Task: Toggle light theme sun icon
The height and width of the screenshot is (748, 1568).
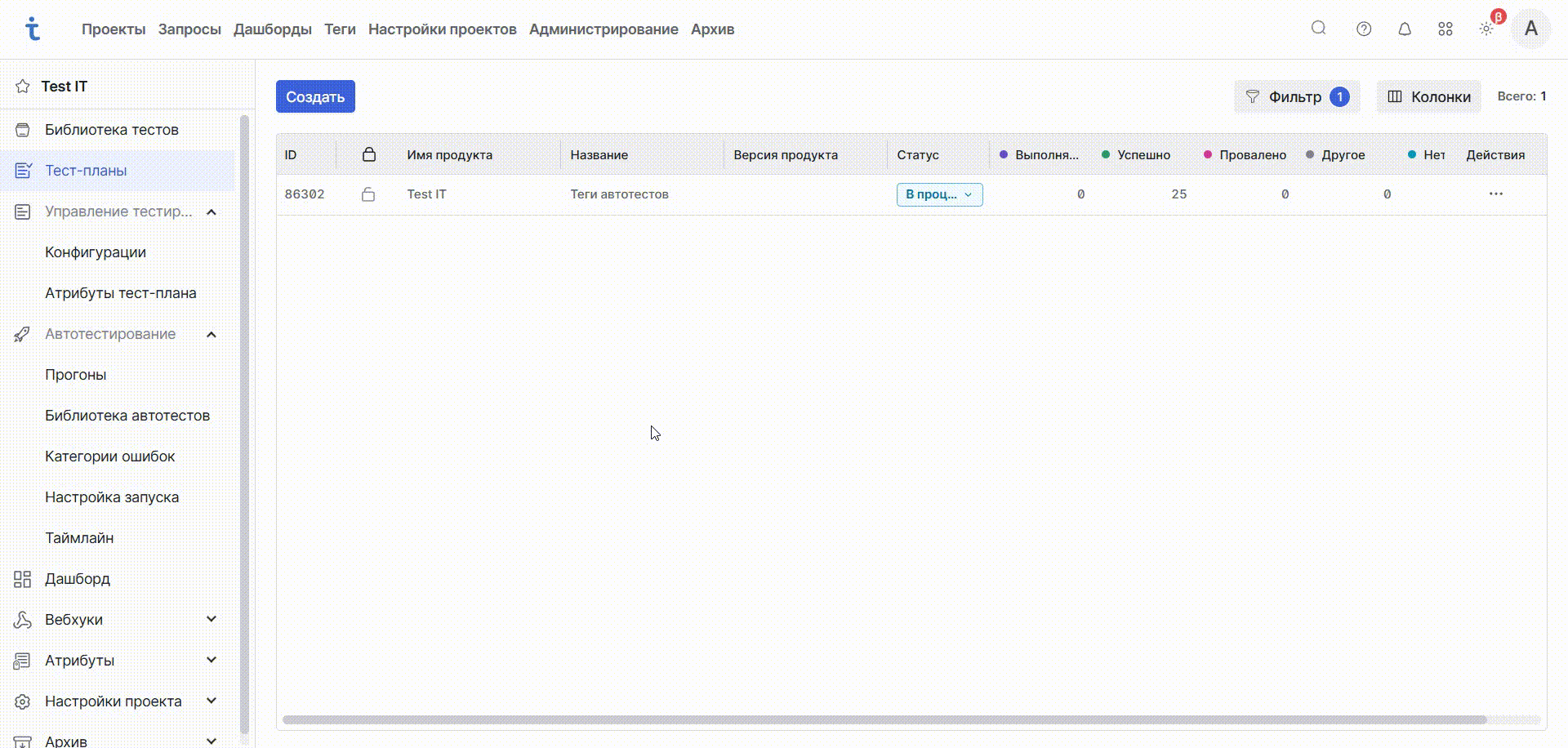Action: point(1486,29)
